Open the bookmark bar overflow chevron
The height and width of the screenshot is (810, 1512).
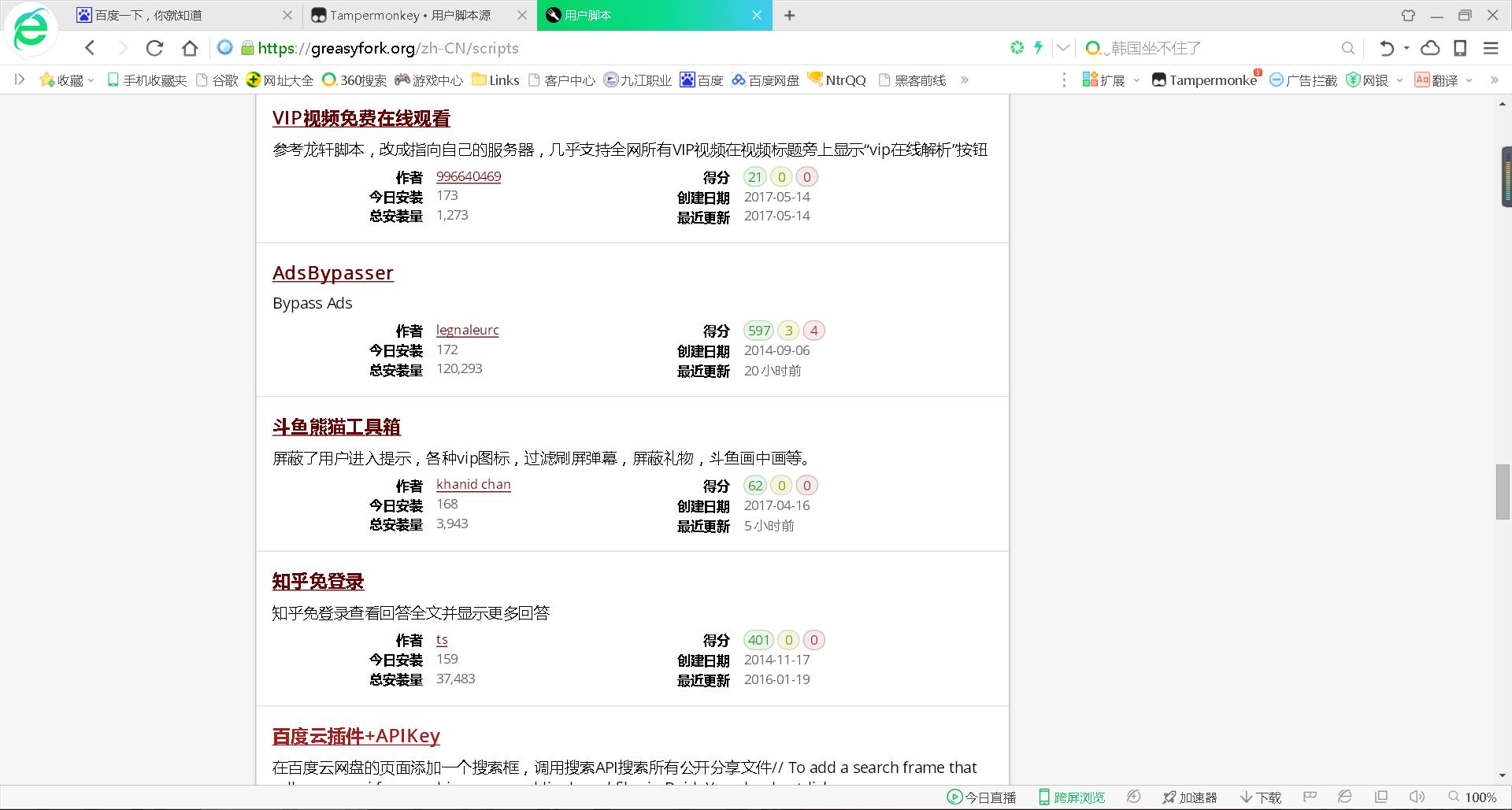coord(964,80)
